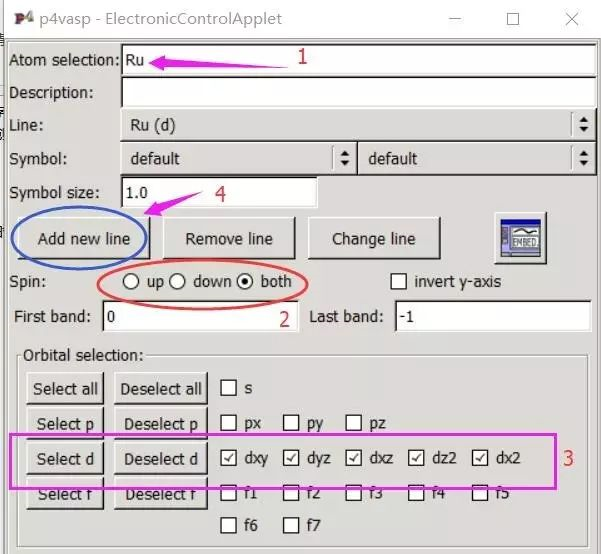Viewport: 601px width, 554px height.
Task: Select the spin up radio button
Action: click(132, 282)
